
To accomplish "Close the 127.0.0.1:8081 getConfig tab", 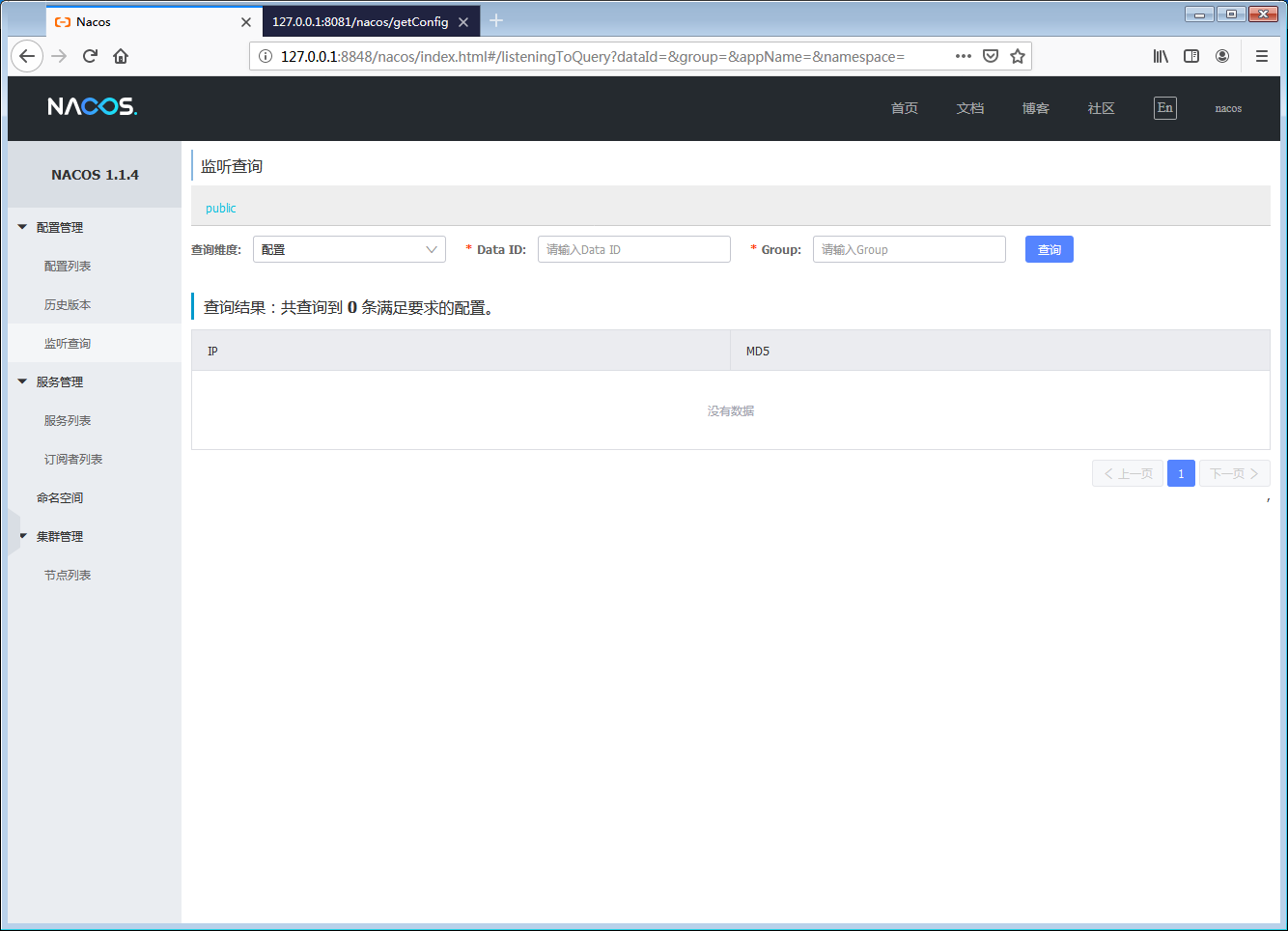I will coord(463,21).
